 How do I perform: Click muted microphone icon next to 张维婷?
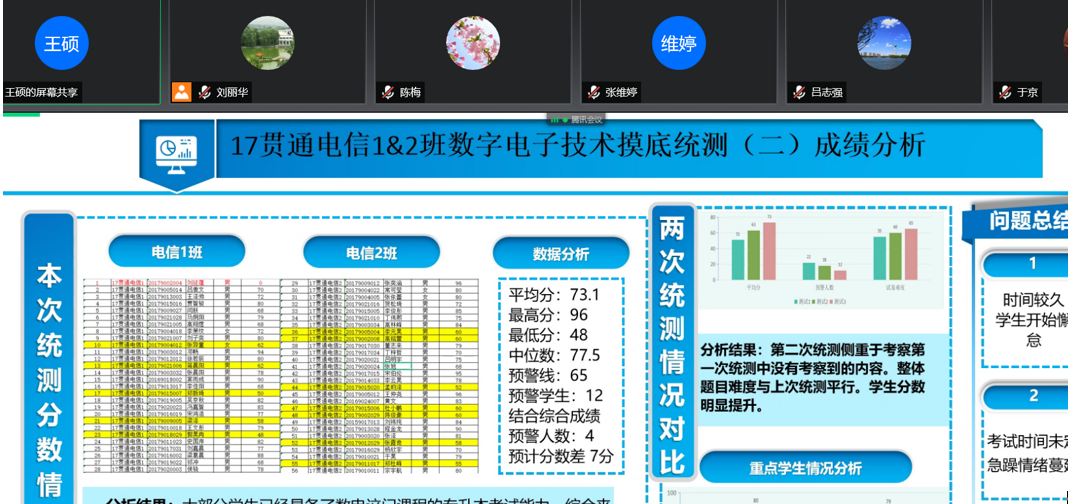[594, 92]
